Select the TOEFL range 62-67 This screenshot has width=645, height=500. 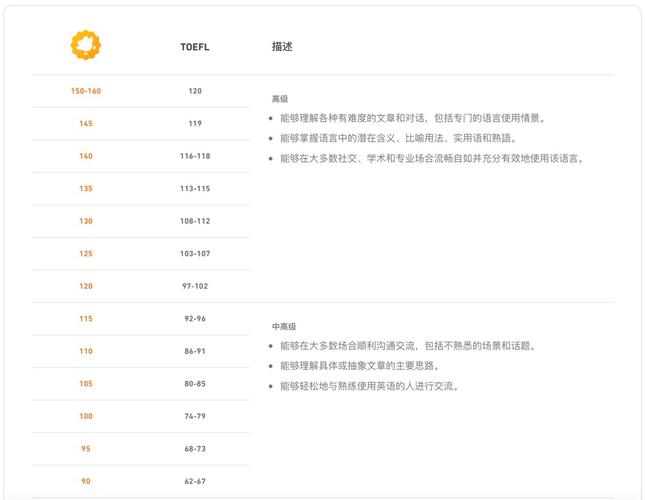[195, 481]
